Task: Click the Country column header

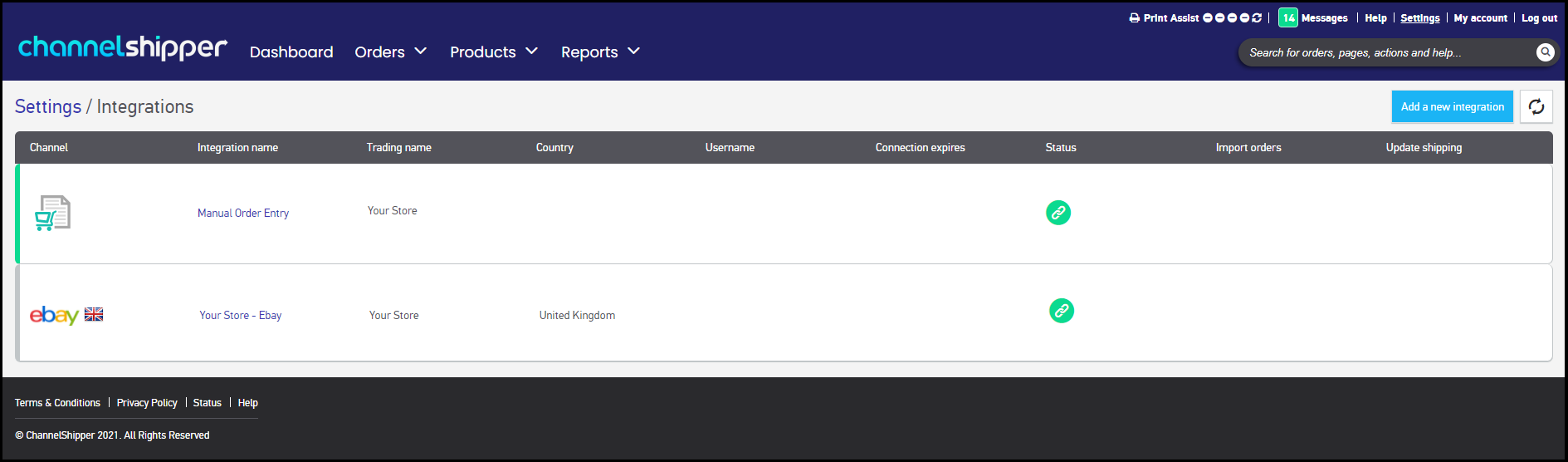Action: 554,147
